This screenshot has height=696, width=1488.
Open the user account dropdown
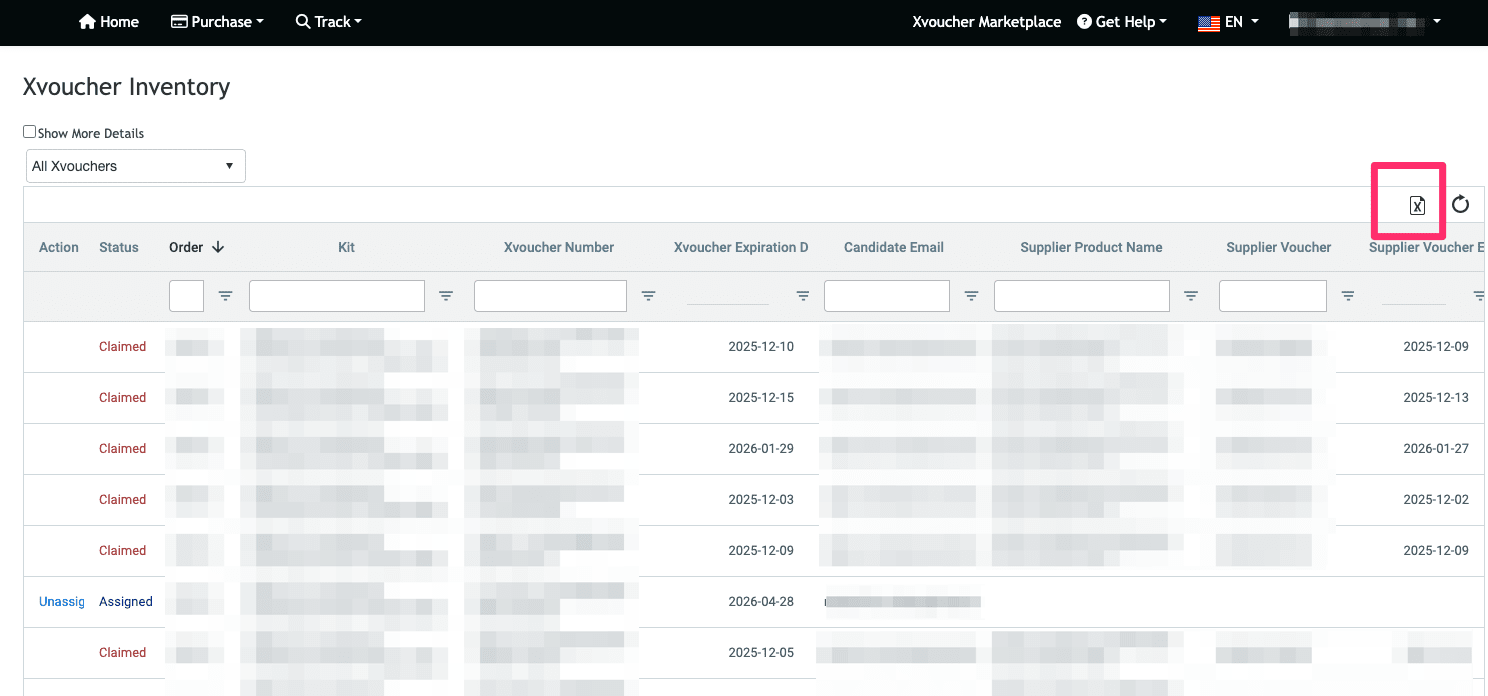[x=1365, y=21]
